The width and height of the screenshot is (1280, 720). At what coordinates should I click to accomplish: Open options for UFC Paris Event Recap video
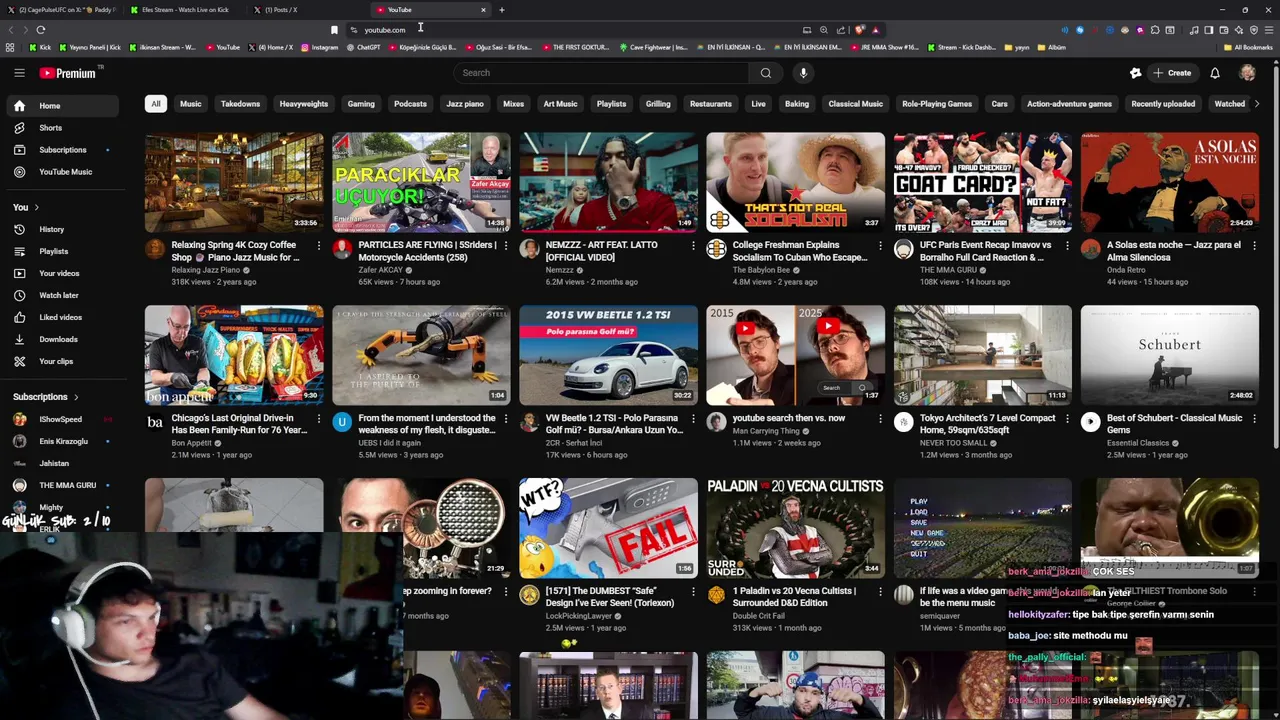click(x=1067, y=245)
